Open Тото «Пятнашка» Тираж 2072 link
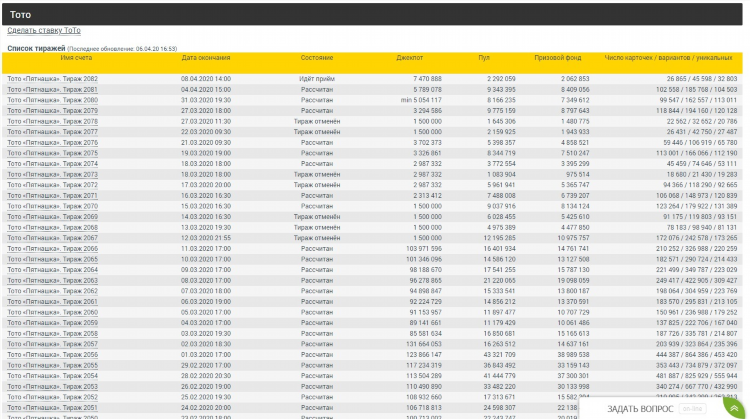 coord(53,185)
